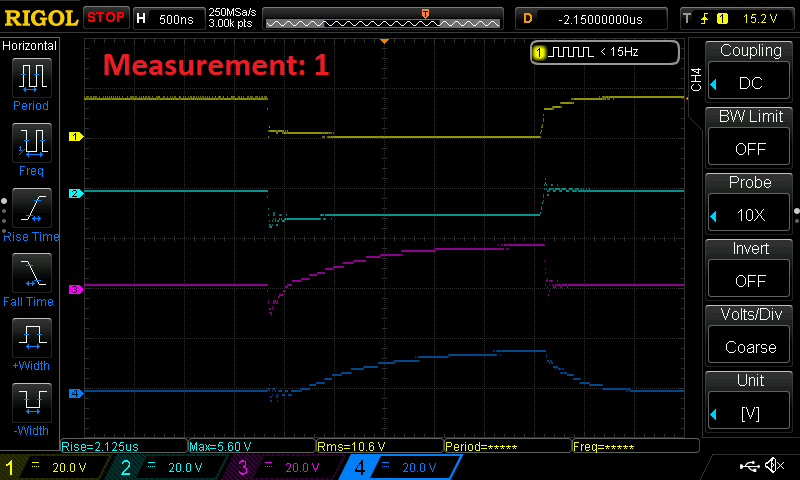The width and height of the screenshot is (800, 480).
Task: Click the H 500ns timebase field
Action: pyautogui.click(x=169, y=19)
